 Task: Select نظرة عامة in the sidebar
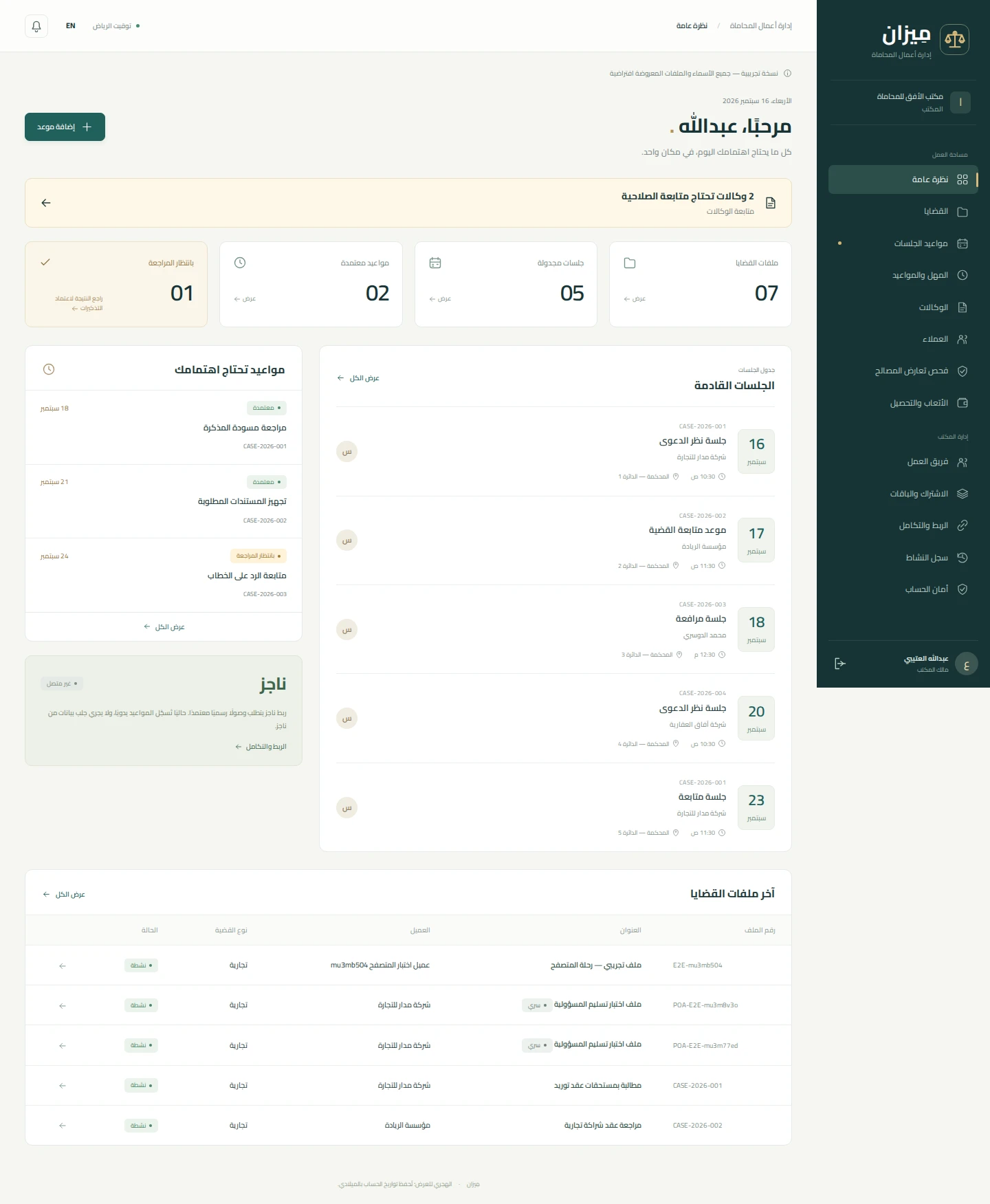[902, 179]
